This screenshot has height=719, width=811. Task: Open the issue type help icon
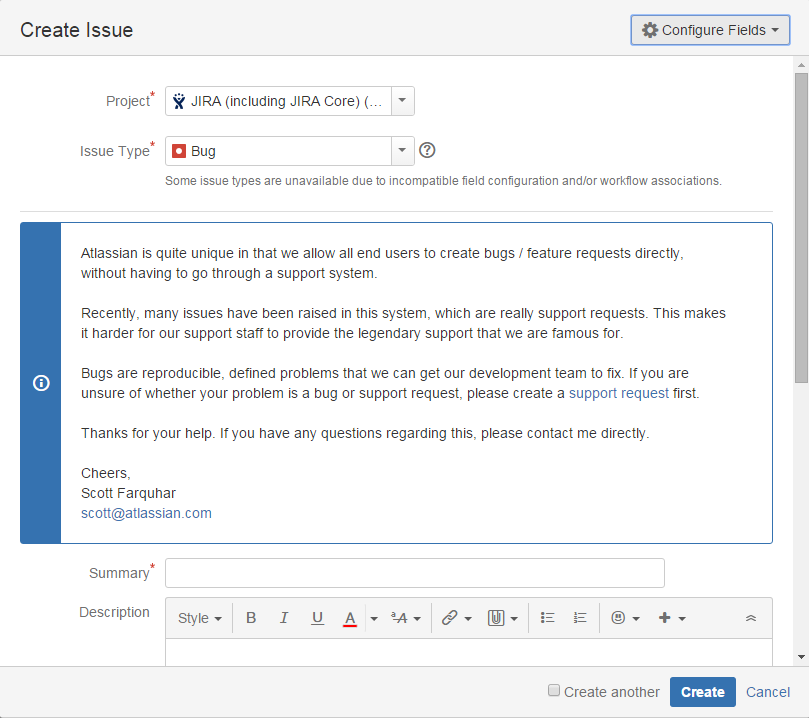(427, 151)
